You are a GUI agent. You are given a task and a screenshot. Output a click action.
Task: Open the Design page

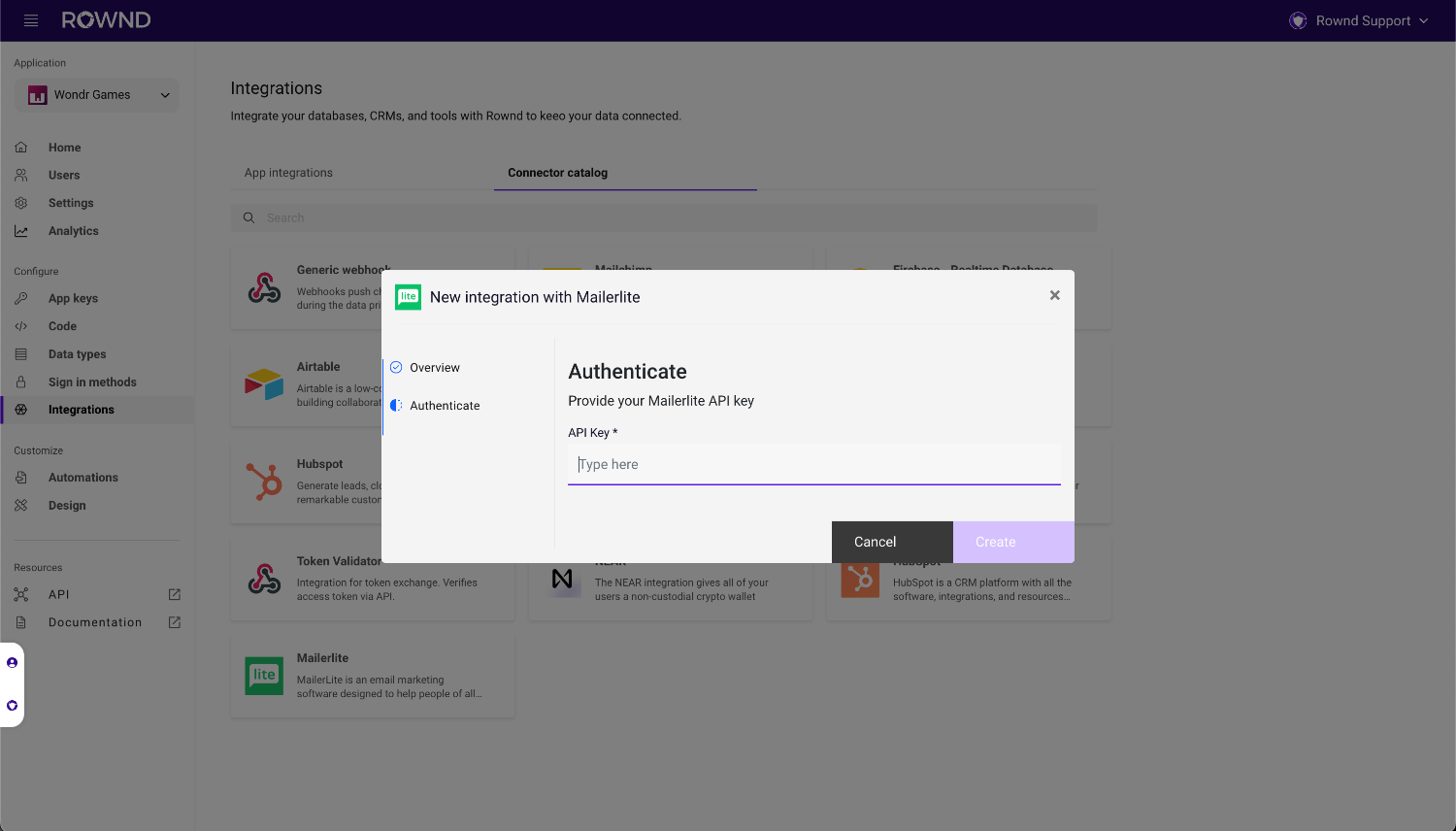click(x=67, y=506)
